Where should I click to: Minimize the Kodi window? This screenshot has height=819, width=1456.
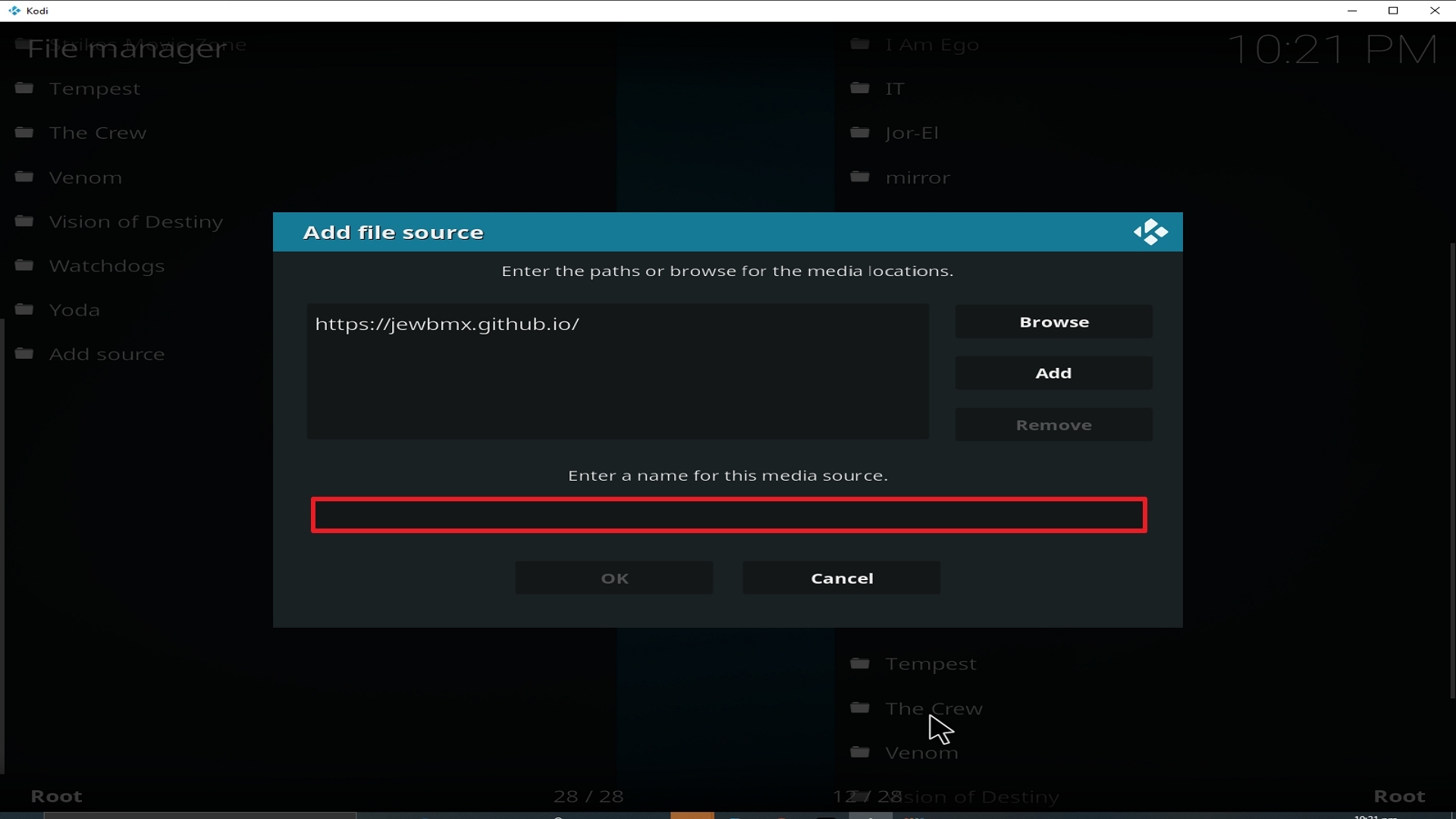click(1352, 11)
